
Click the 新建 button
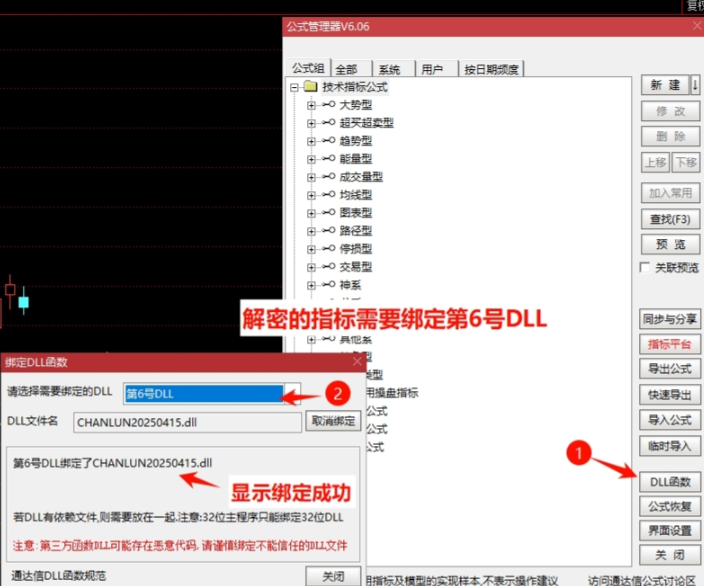click(x=665, y=85)
